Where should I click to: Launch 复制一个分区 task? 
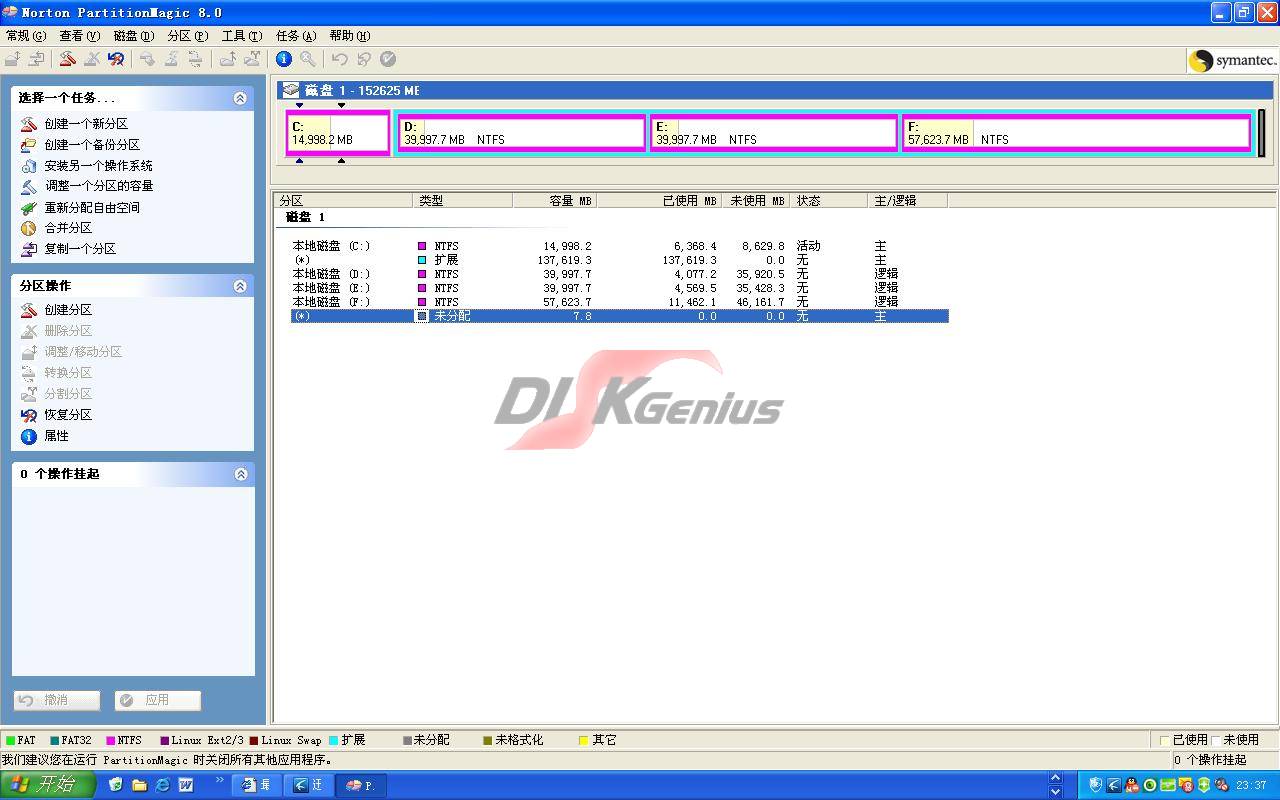(x=80, y=249)
